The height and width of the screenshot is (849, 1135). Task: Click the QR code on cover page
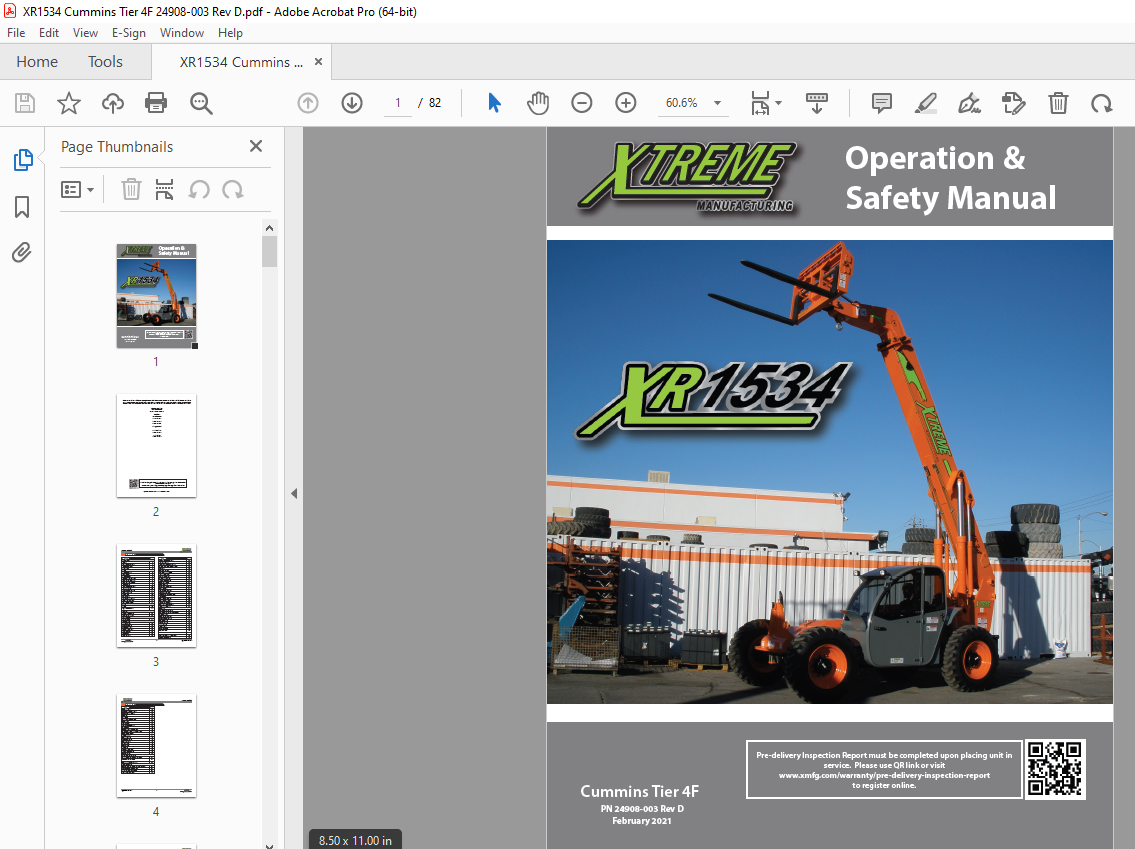pos(1055,769)
